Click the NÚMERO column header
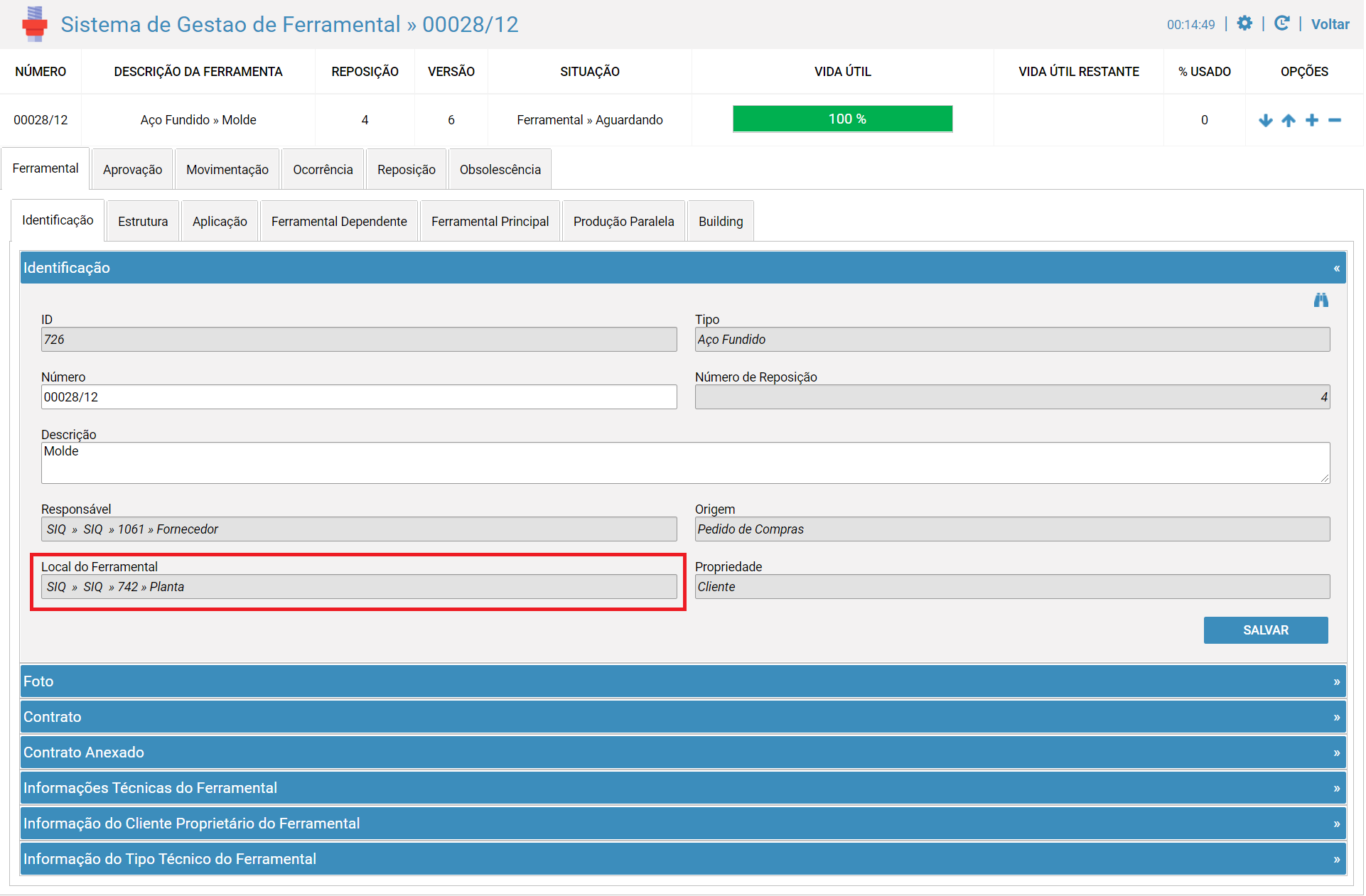Image resolution: width=1366 pixels, height=896 pixels. tap(41, 72)
